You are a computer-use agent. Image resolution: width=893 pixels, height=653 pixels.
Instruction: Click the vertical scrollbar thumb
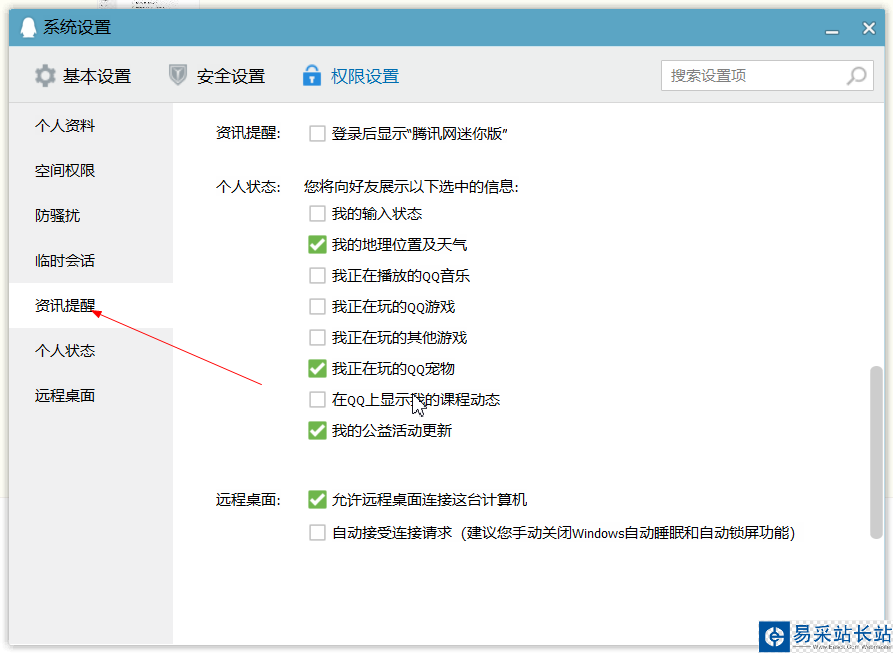point(876,452)
